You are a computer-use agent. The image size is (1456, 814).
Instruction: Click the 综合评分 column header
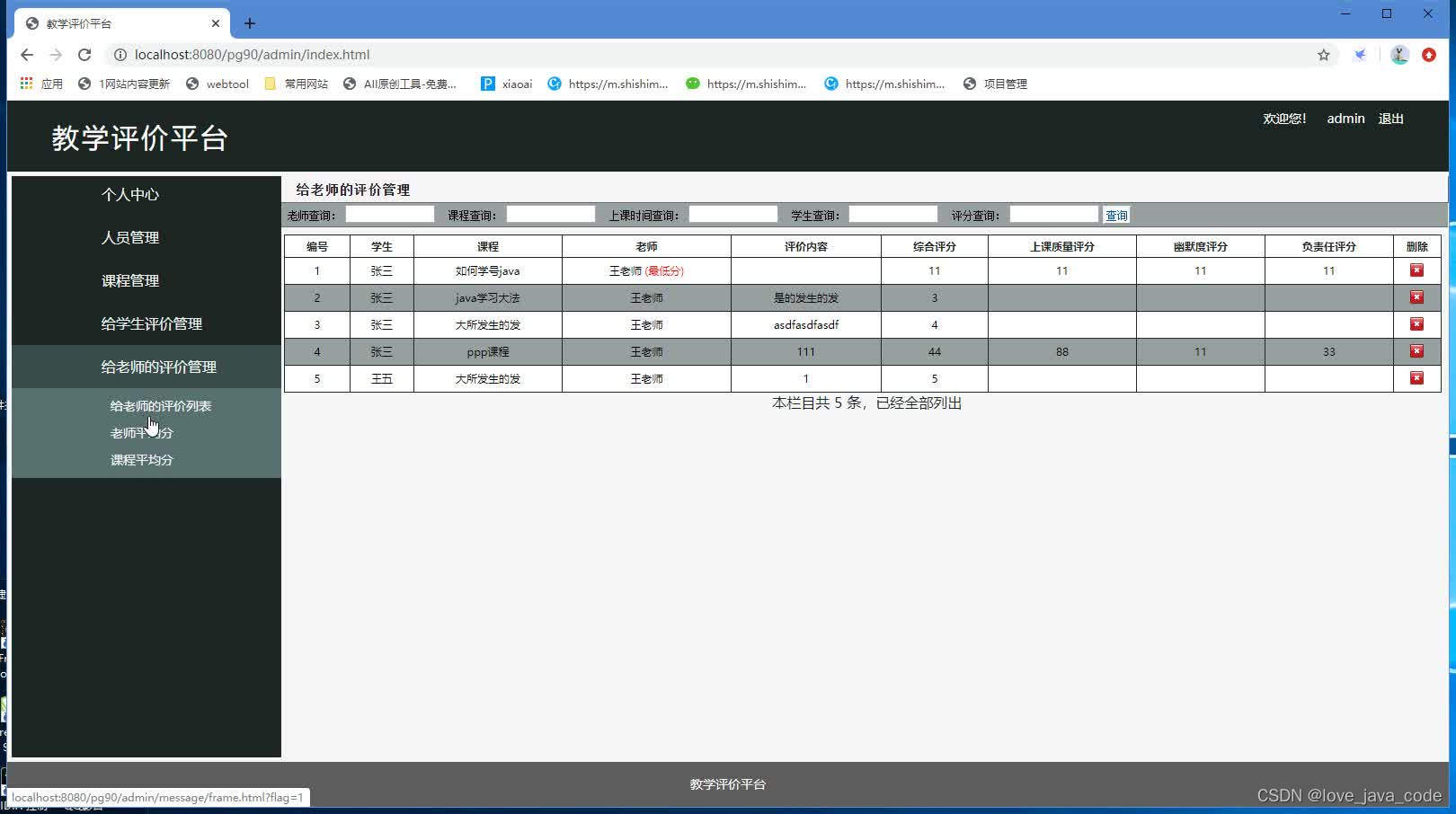click(x=935, y=246)
